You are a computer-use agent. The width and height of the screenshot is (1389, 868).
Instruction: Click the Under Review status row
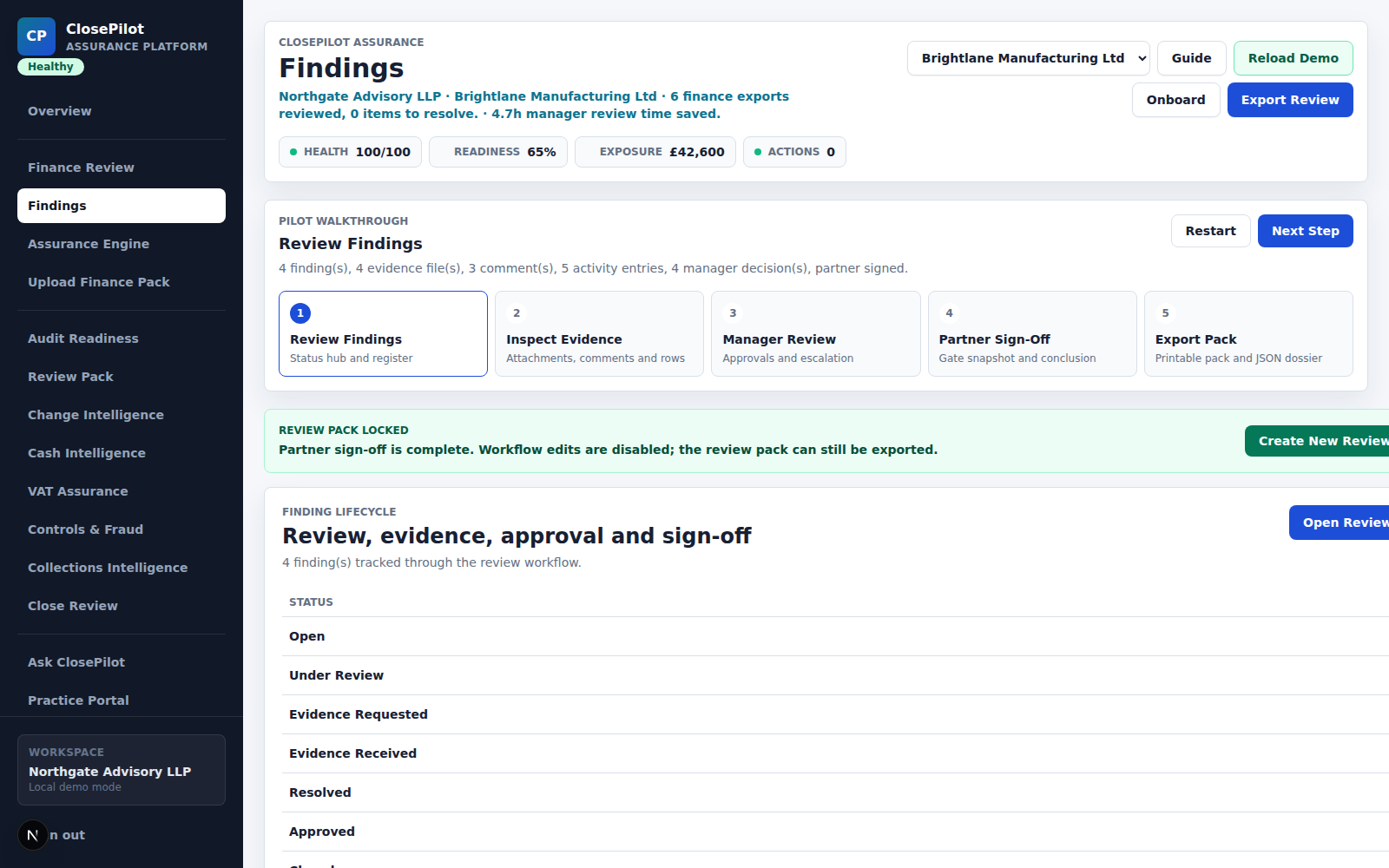[835, 675]
